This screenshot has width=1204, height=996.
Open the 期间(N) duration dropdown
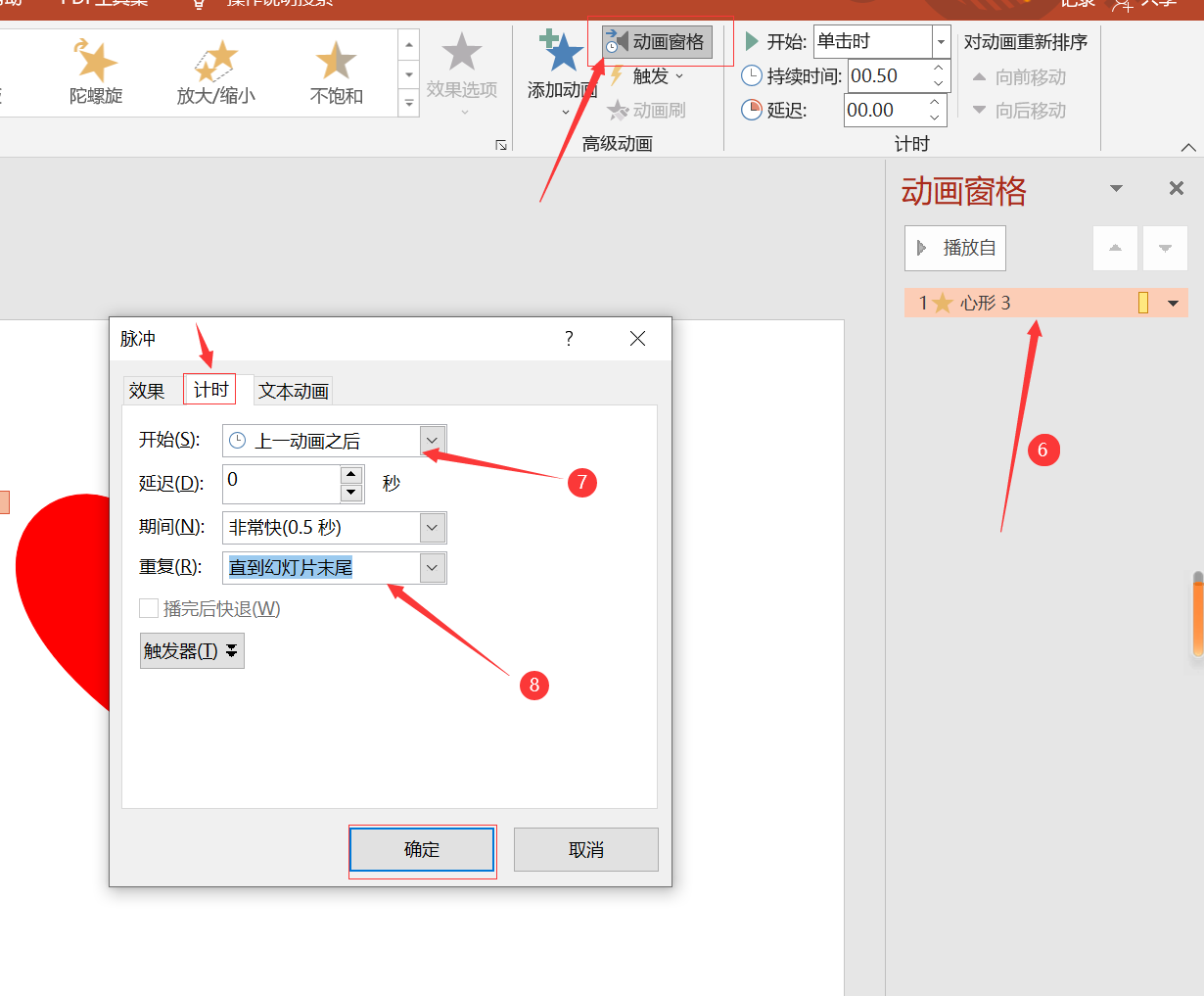[x=432, y=528]
